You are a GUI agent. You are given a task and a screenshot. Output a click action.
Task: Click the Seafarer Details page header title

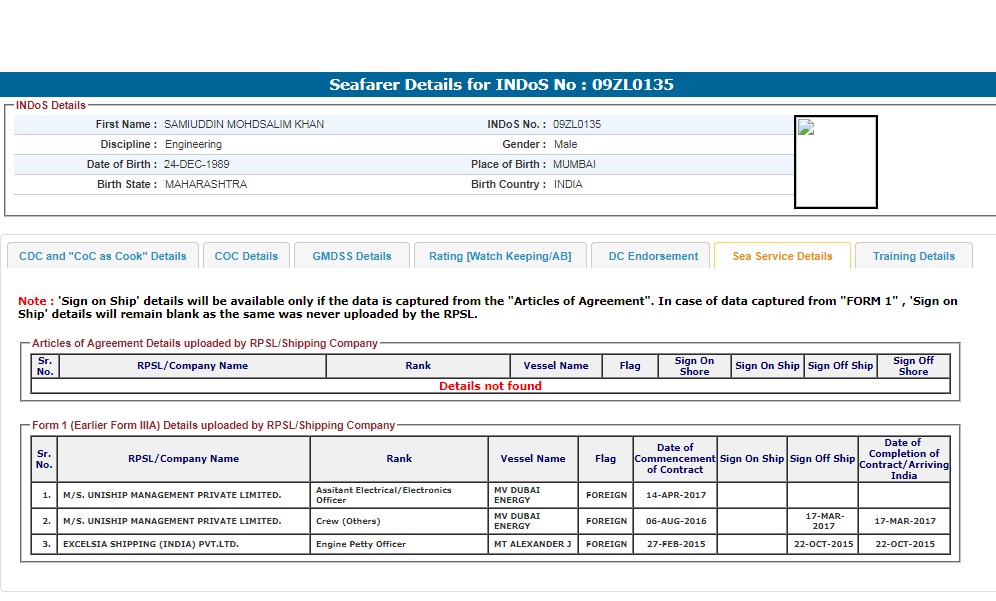[x=501, y=85]
